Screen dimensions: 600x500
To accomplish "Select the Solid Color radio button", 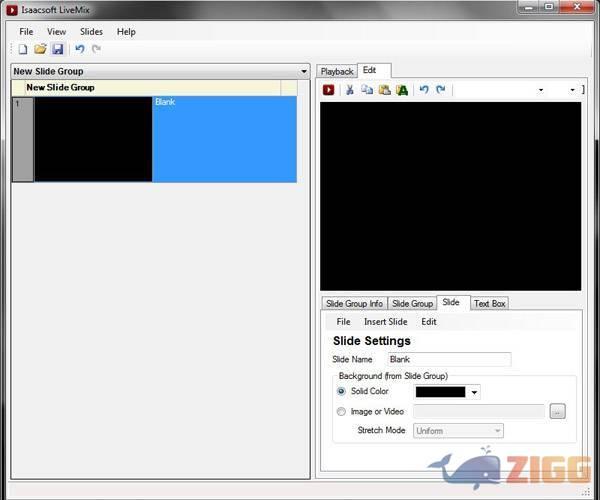I will tap(341, 391).
